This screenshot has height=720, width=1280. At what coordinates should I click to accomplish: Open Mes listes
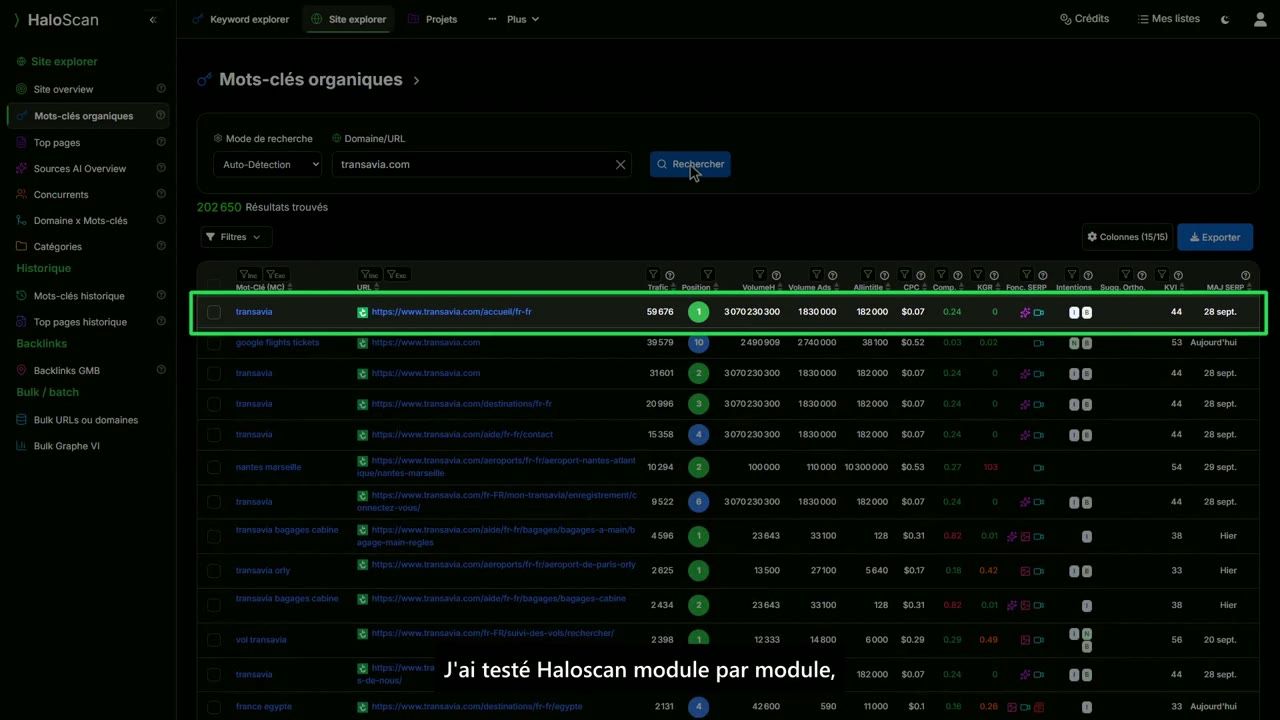1168,19
